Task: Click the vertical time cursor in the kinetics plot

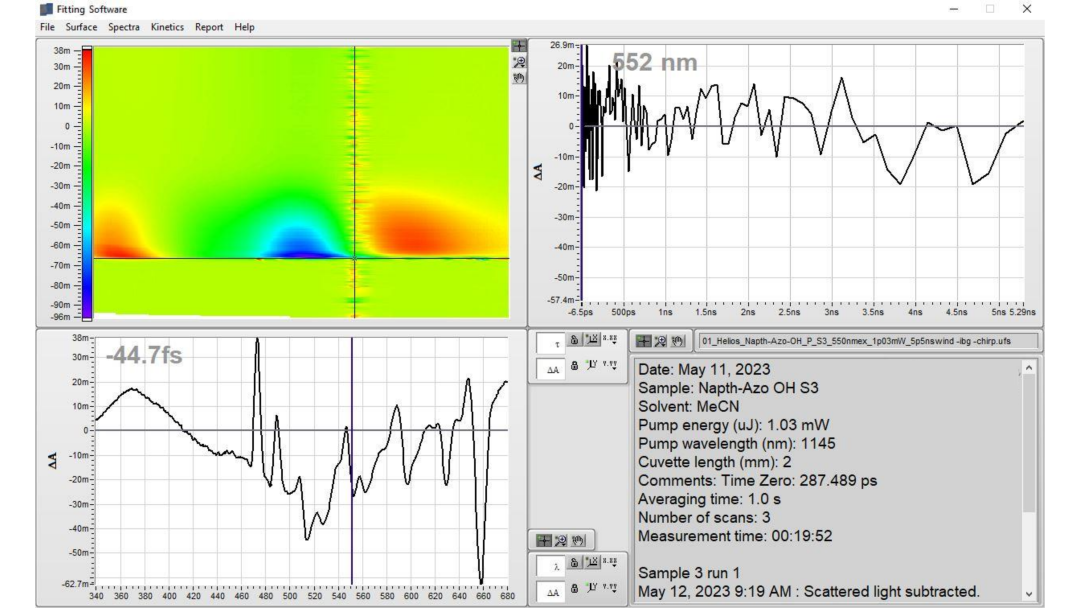Action: click(x=581, y=172)
